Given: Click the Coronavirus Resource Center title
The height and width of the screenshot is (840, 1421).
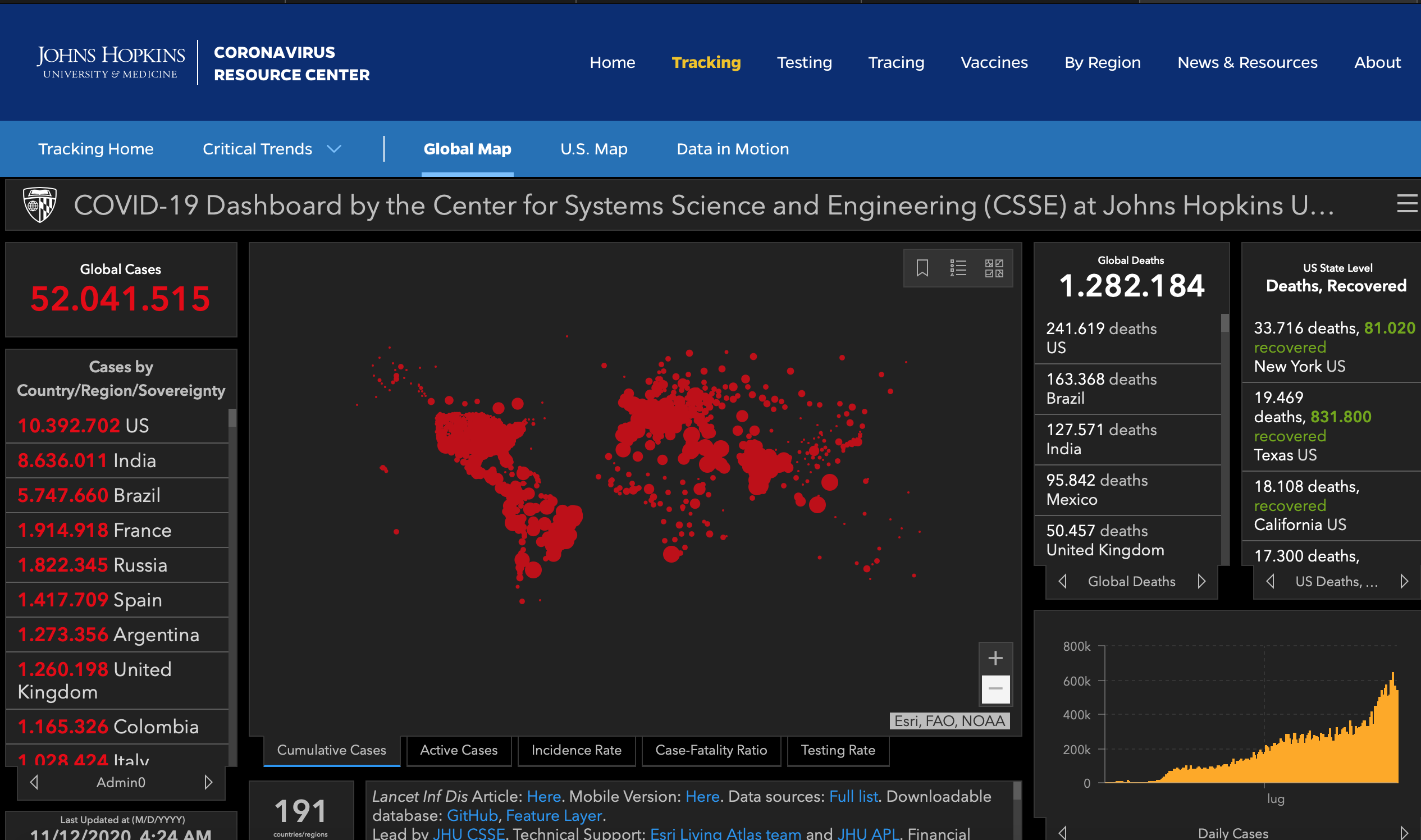Looking at the screenshot, I should (x=291, y=63).
